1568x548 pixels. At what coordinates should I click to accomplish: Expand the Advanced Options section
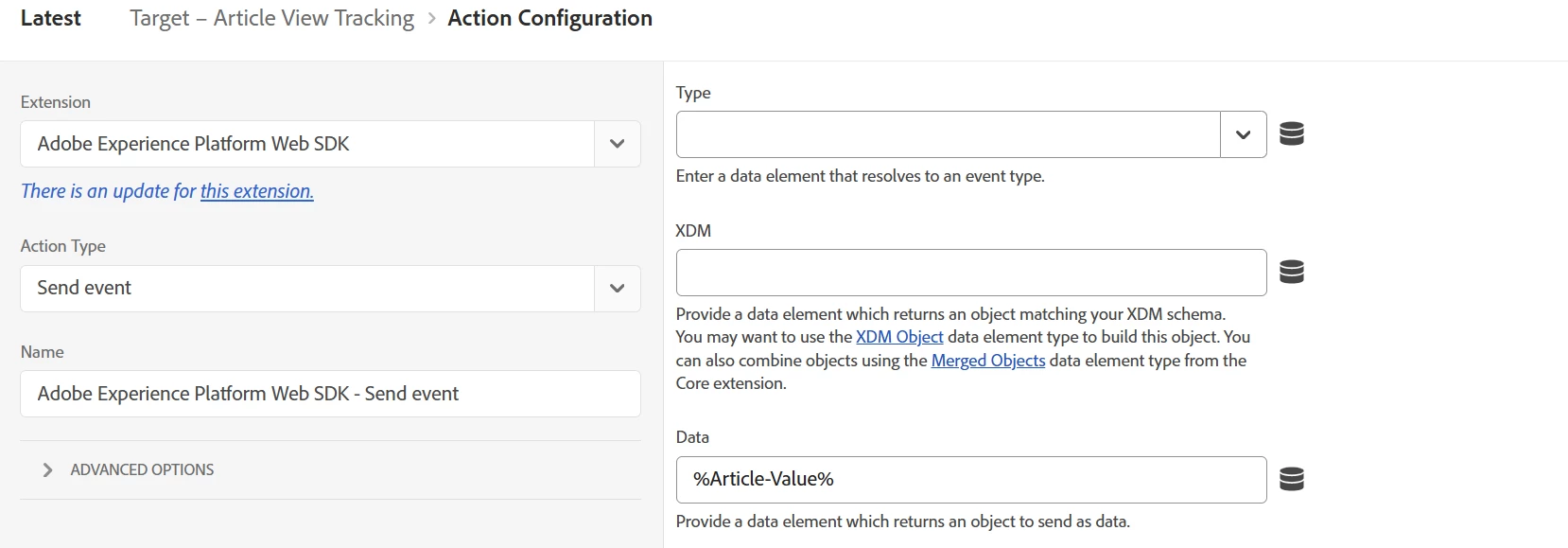[142, 469]
